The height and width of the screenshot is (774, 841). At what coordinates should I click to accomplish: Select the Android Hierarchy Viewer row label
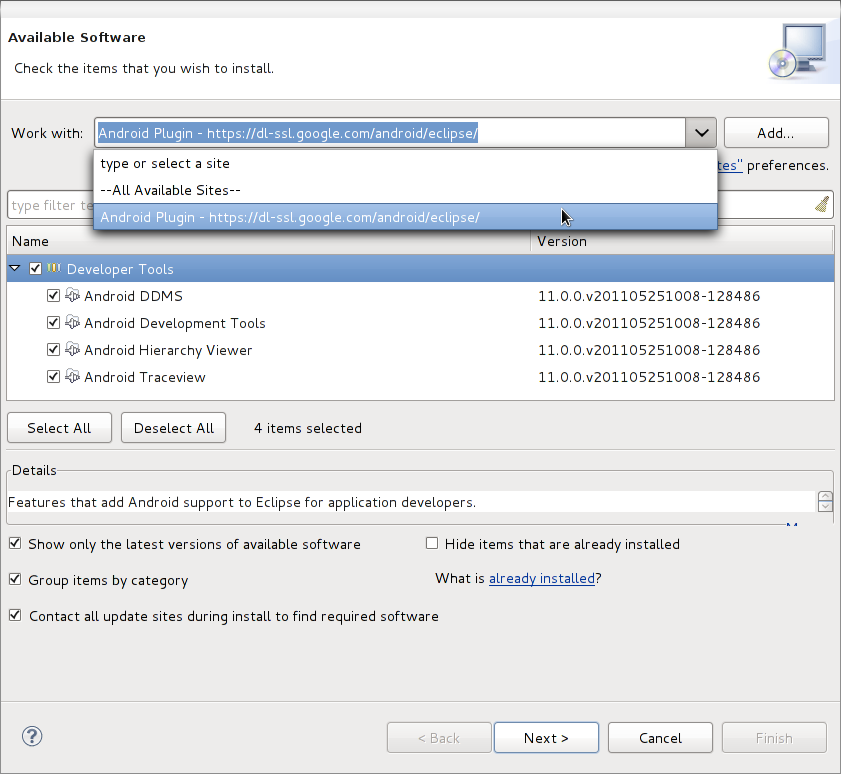[x=168, y=350]
